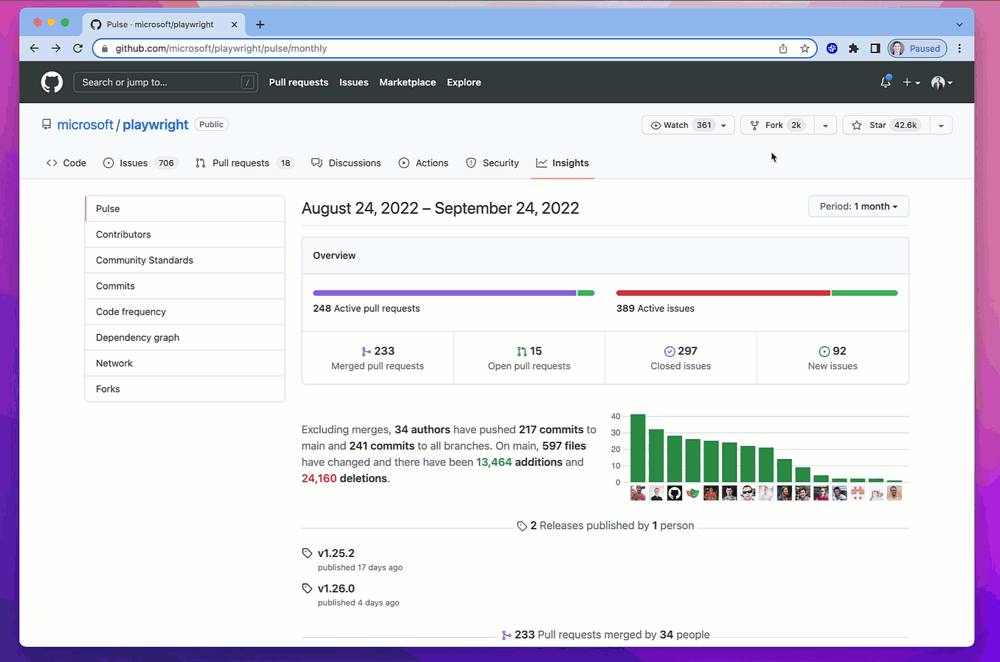Go to Marketplace
1000x662 pixels.
pyautogui.click(x=408, y=82)
